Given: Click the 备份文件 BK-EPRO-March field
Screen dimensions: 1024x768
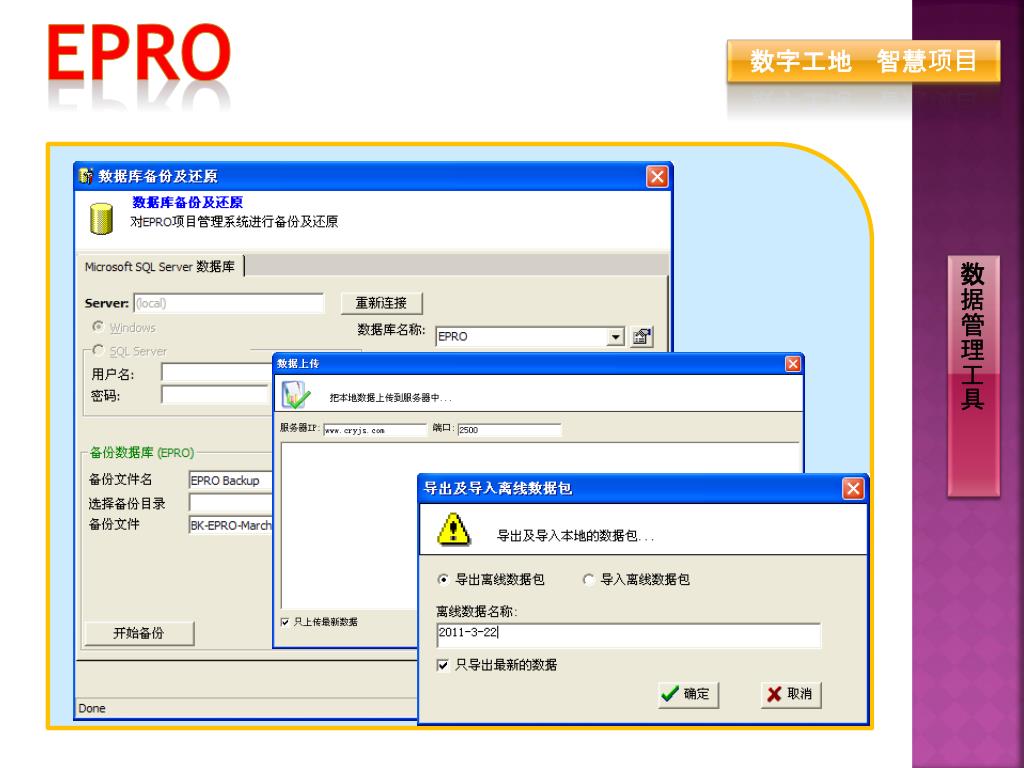Looking at the screenshot, I should click(231, 524).
